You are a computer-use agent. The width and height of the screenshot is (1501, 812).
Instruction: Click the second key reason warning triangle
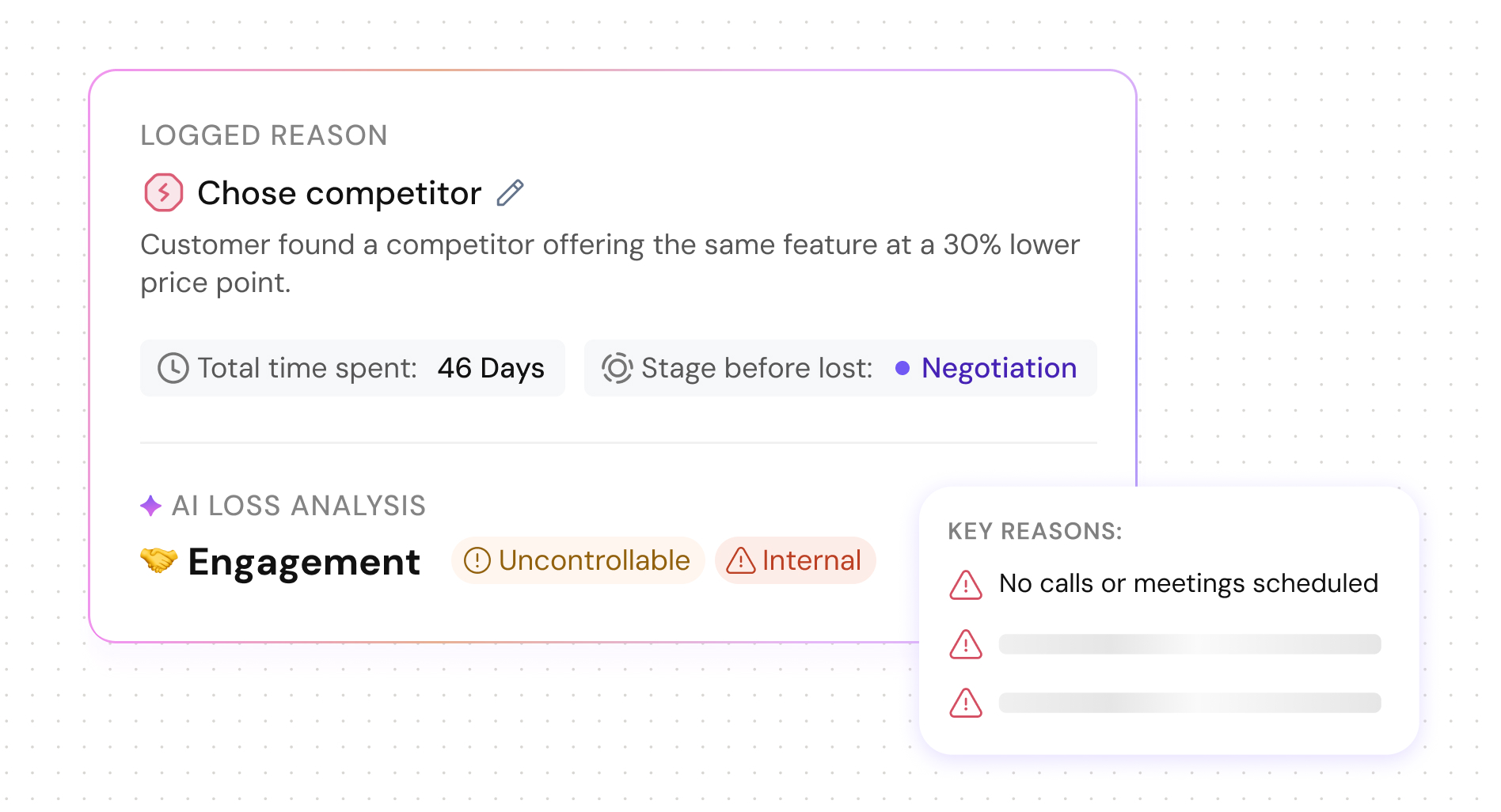966,644
